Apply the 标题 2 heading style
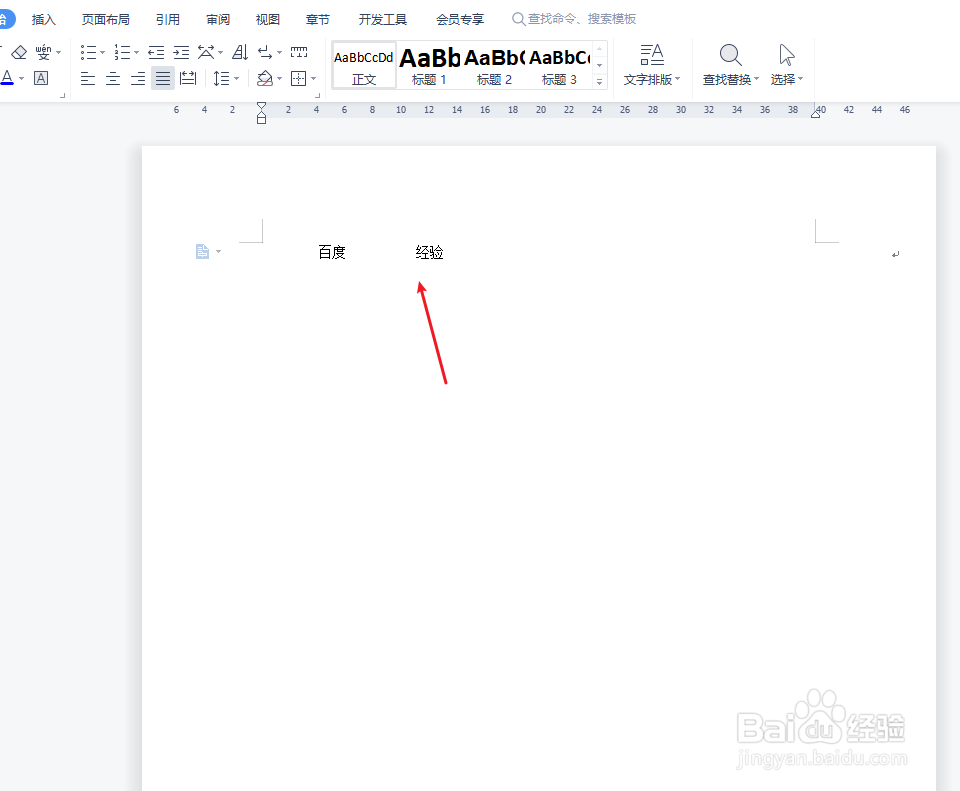 click(494, 66)
